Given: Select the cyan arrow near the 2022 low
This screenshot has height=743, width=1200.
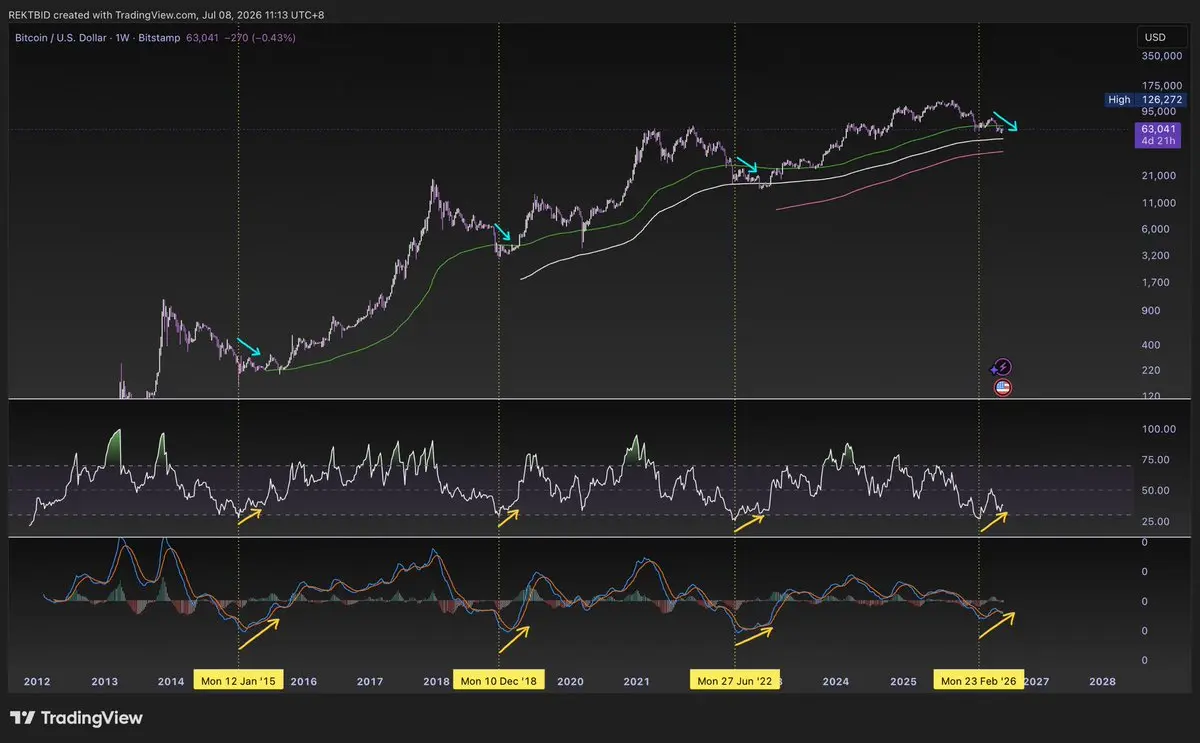Looking at the screenshot, I should coord(748,167).
